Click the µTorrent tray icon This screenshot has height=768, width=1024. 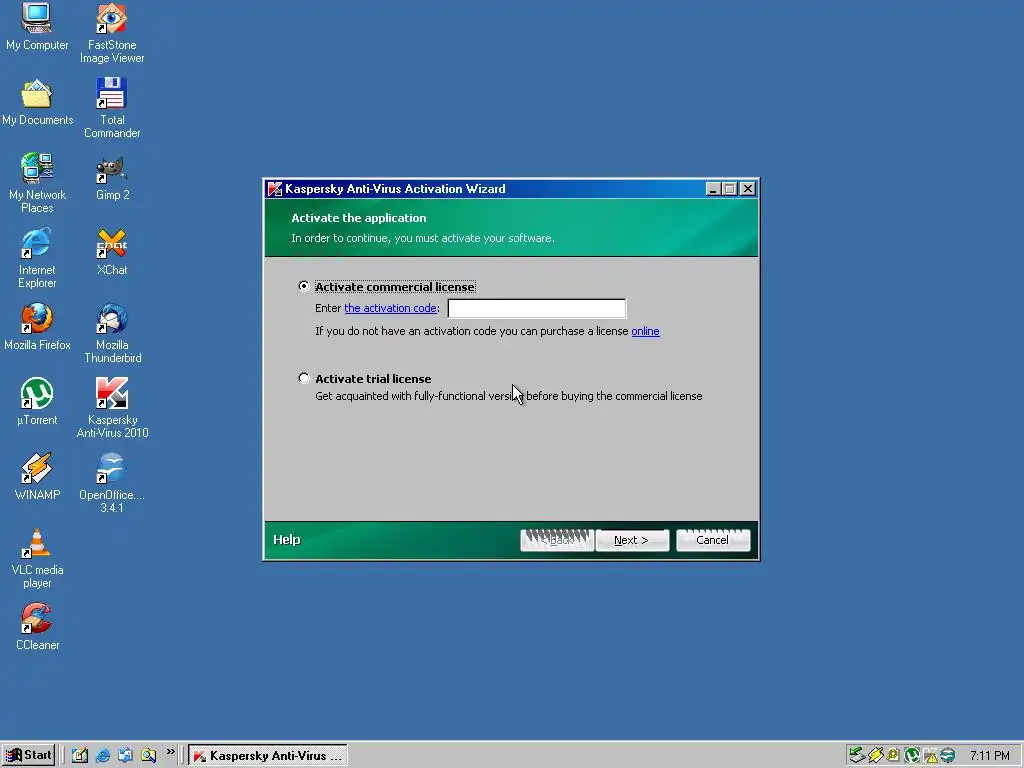912,756
